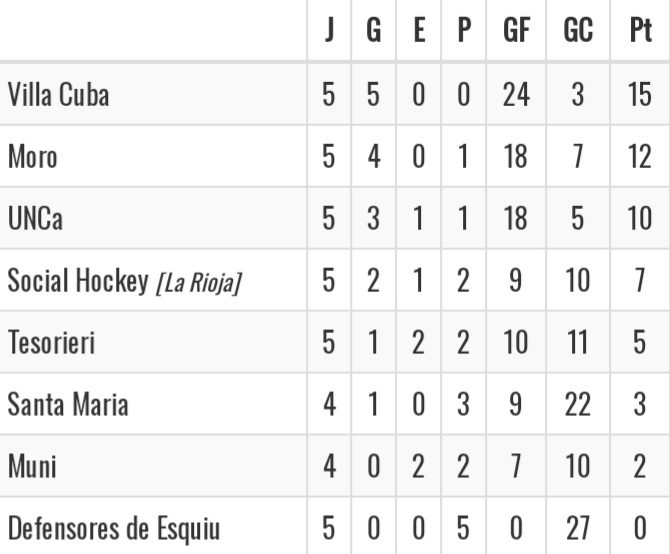This screenshot has height=554, width=670.
Task: Click the P losses column header
Action: [464, 31]
